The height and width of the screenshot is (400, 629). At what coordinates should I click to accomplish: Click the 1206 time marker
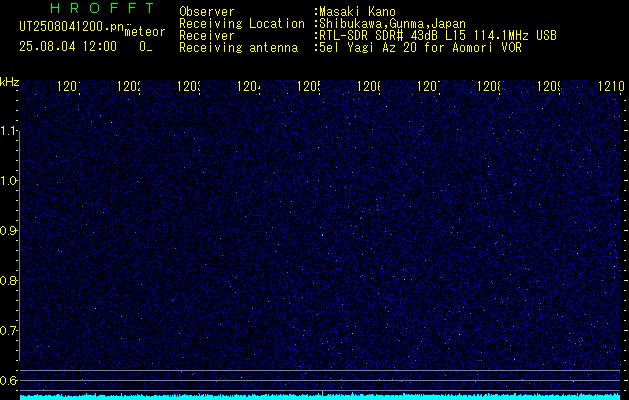point(369,86)
